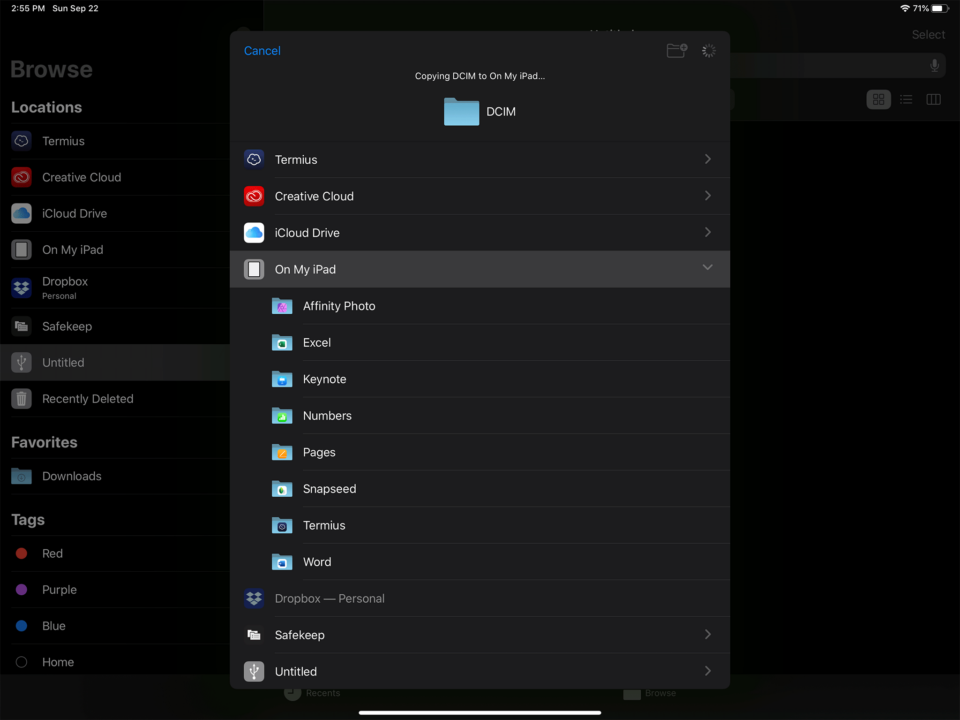Collapse the On My iPad chevron
The width and height of the screenshot is (960, 720).
707,268
